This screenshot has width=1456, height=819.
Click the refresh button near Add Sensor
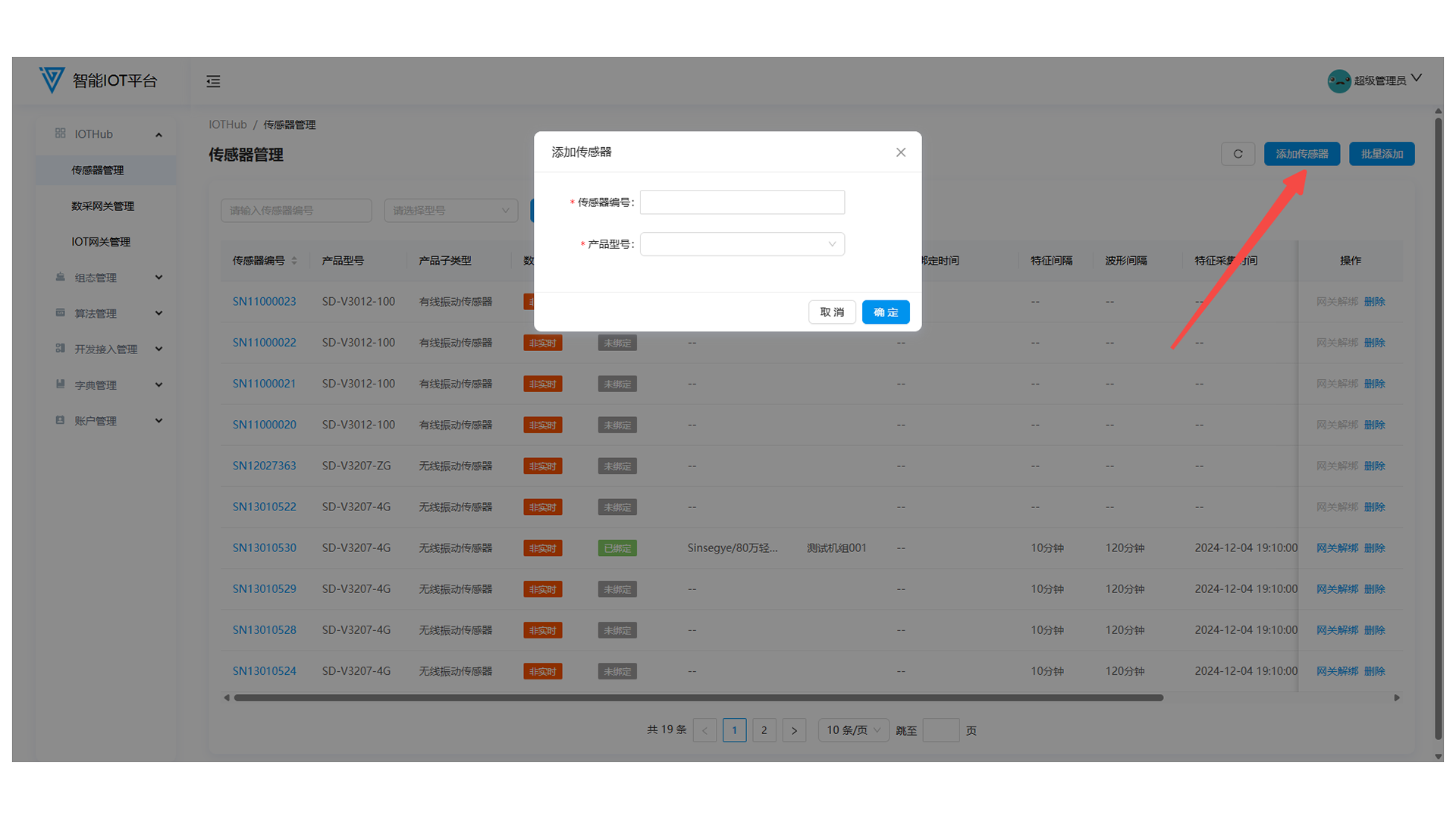tap(1238, 154)
